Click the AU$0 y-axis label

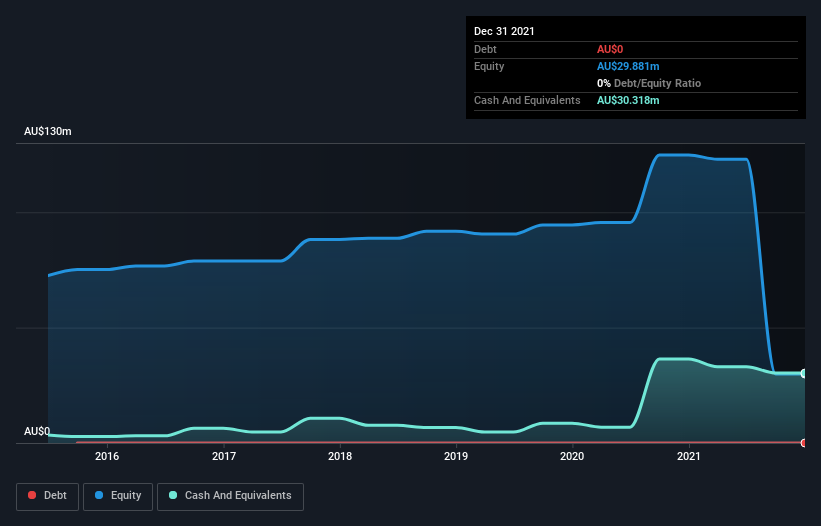(x=37, y=431)
